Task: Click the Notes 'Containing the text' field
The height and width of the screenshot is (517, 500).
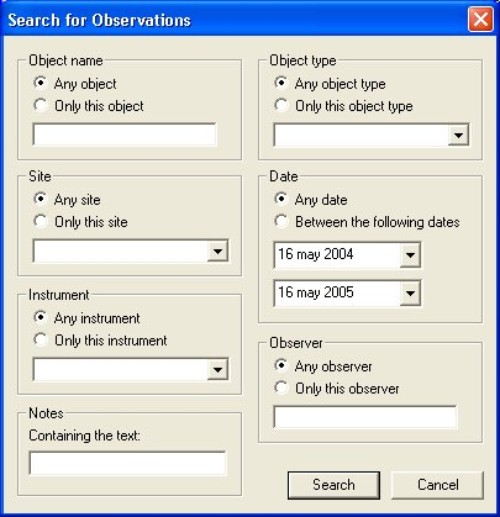Action: point(128,463)
